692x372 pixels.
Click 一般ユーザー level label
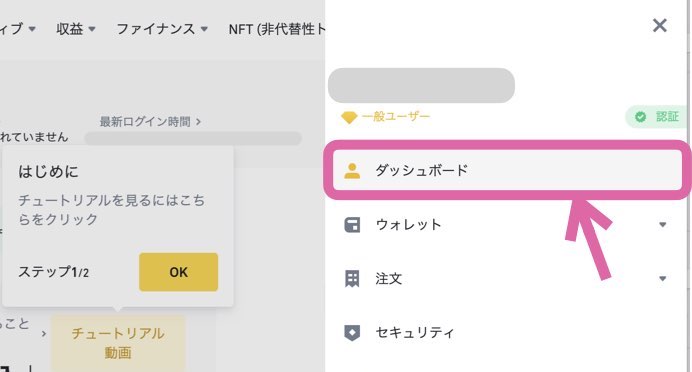pos(396,117)
